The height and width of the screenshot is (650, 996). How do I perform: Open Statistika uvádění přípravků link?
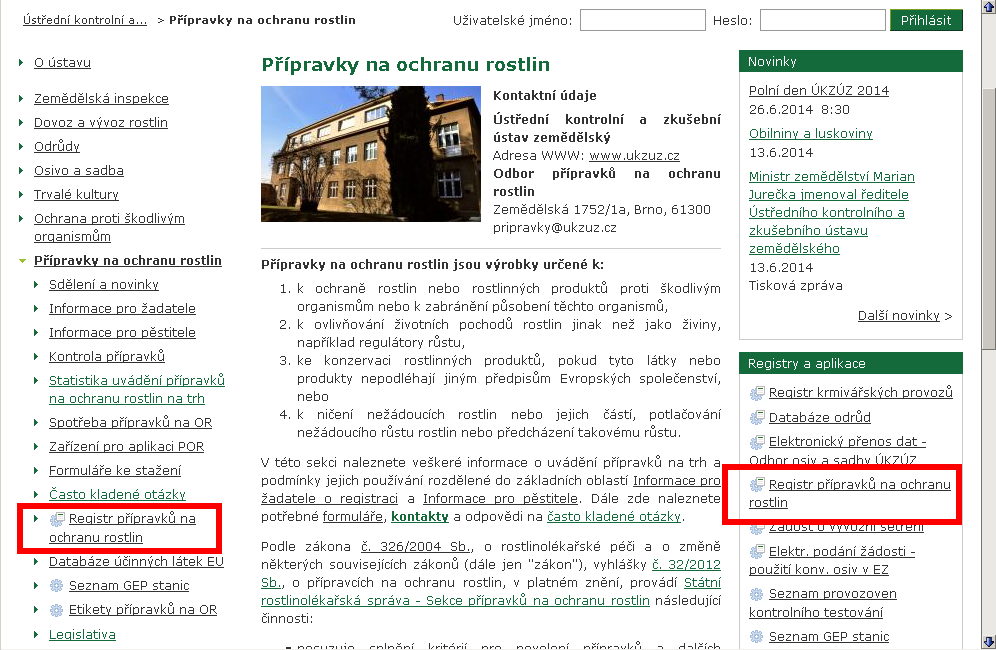[137, 389]
